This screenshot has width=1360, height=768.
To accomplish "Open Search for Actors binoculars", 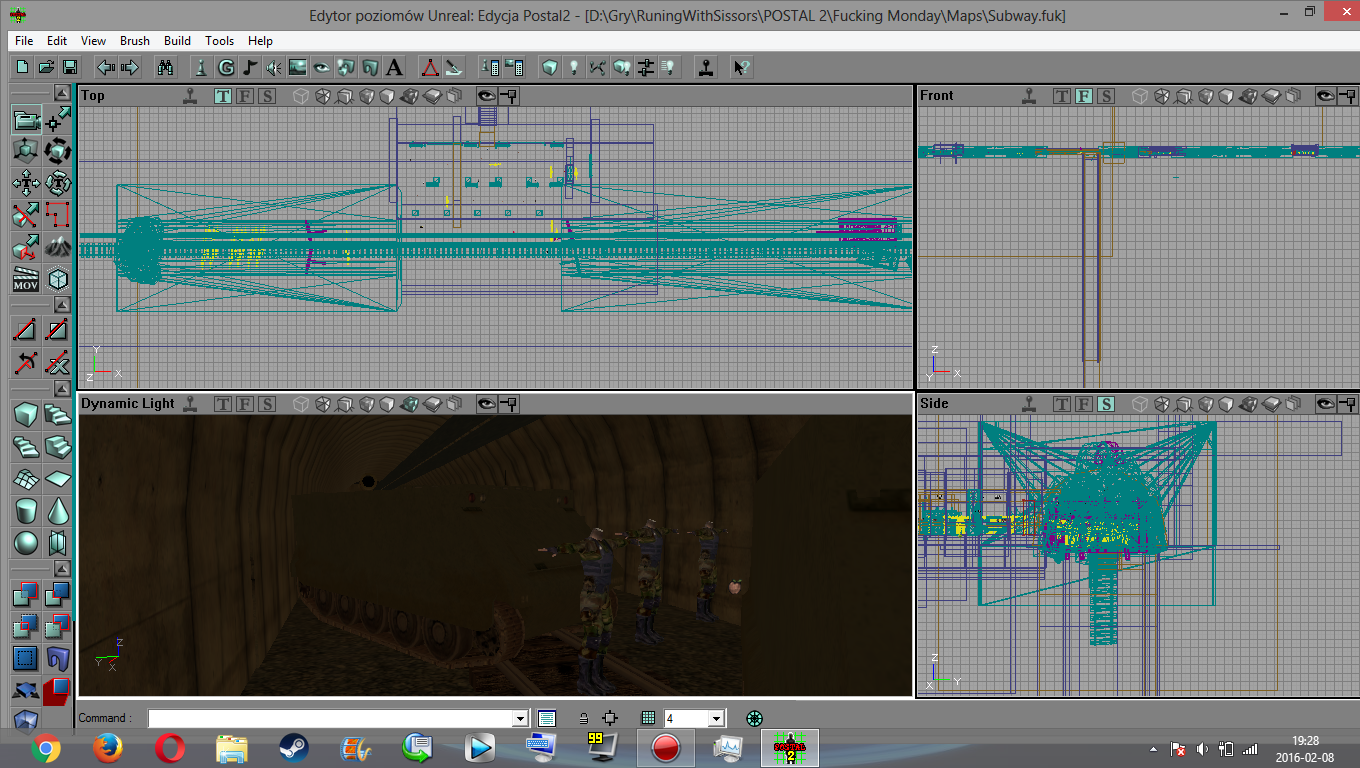I will 166,67.
